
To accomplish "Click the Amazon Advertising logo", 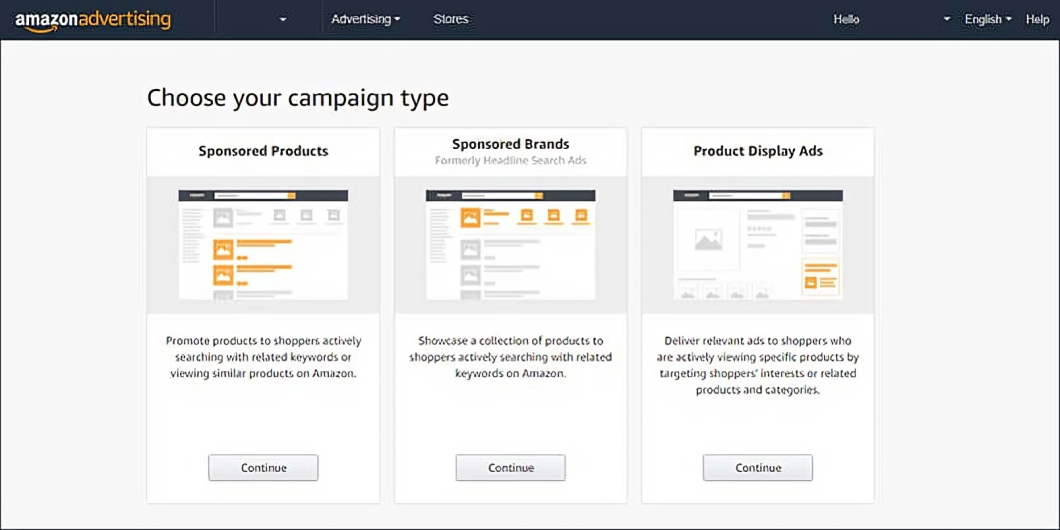I will click(x=93, y=20).
